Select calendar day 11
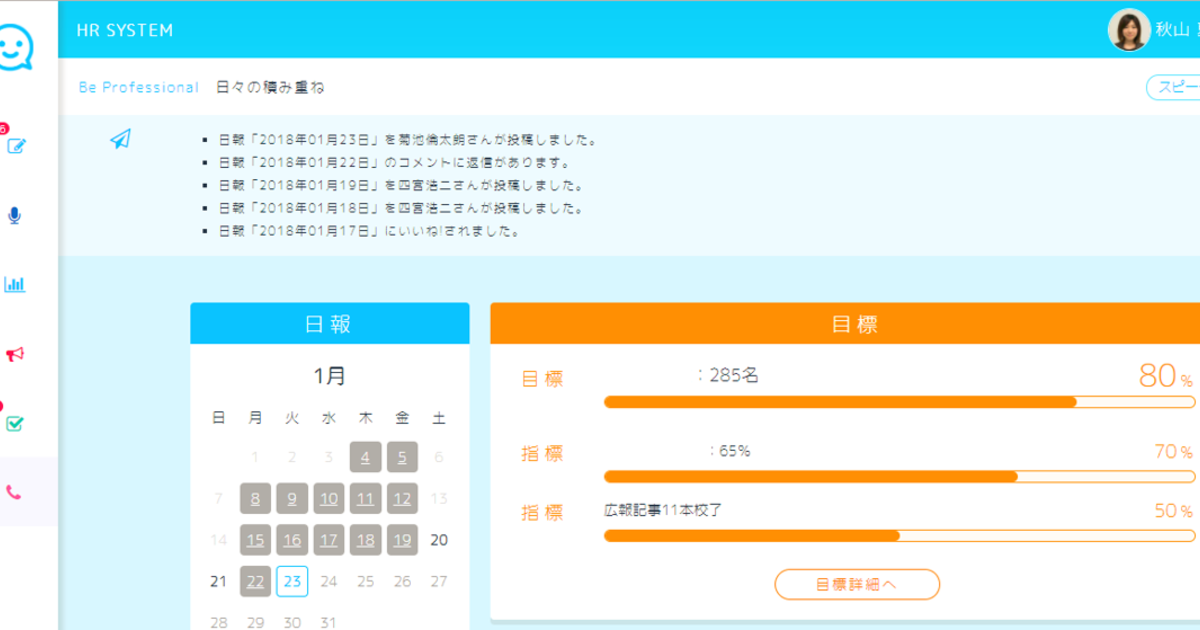This screenshot has width=1200, height=630. pyautogui.click(x=365, y=498)
